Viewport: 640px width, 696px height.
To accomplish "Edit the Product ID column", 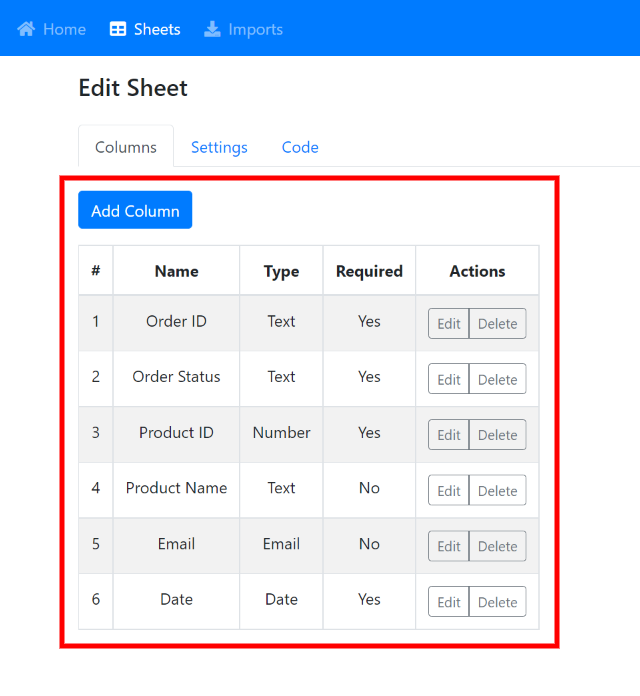I will [449, 435].
